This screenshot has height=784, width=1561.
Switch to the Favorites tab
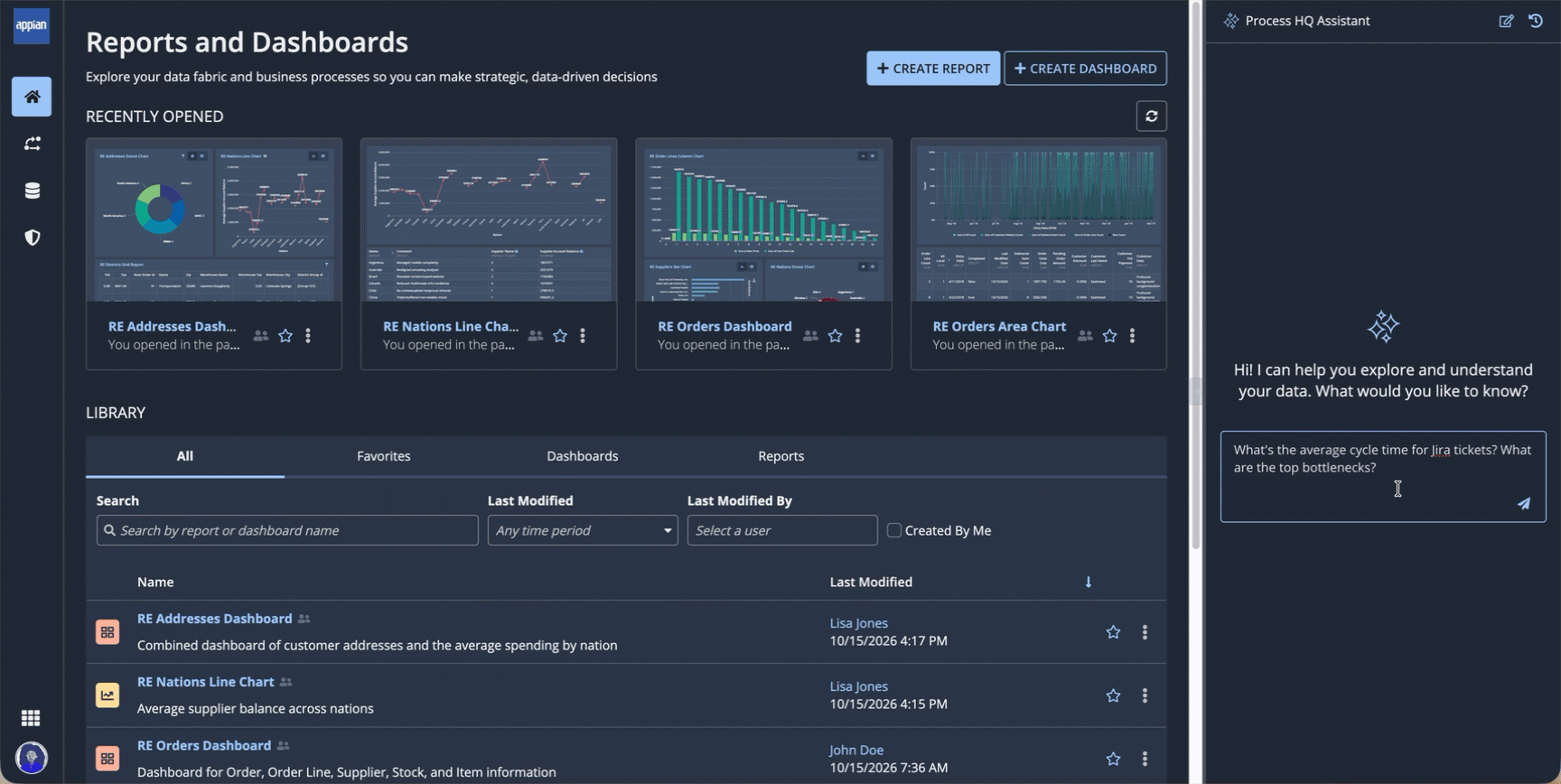pyautogui.click(x=384, y=456)
